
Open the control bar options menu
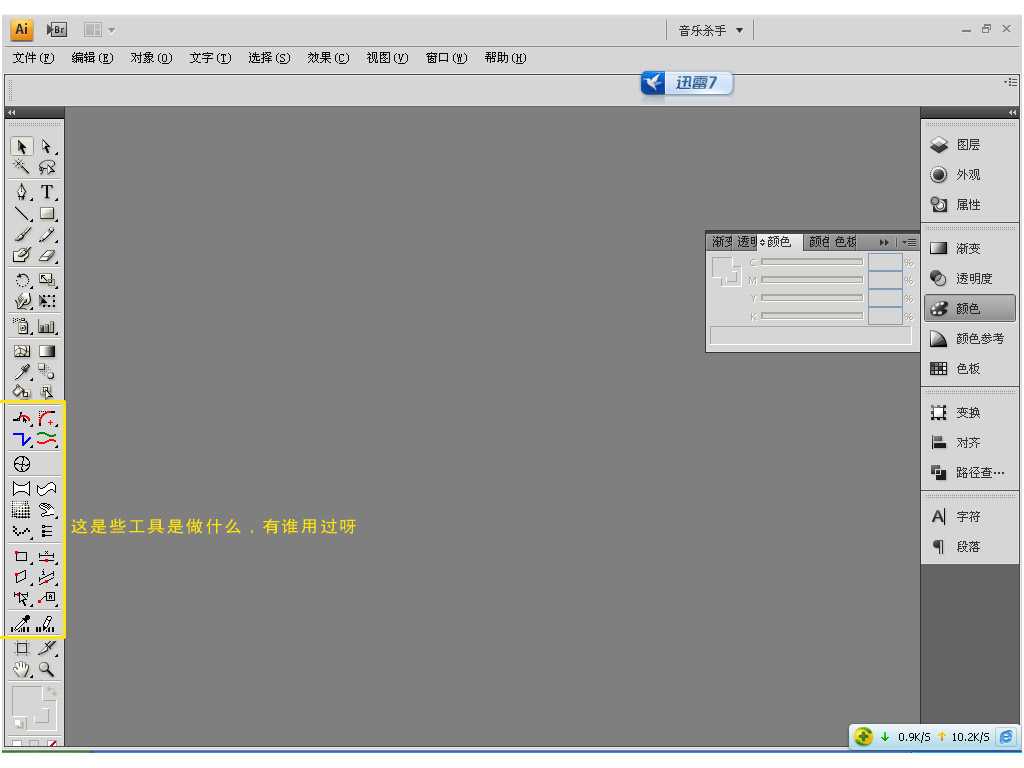(x=1011, y=82)
